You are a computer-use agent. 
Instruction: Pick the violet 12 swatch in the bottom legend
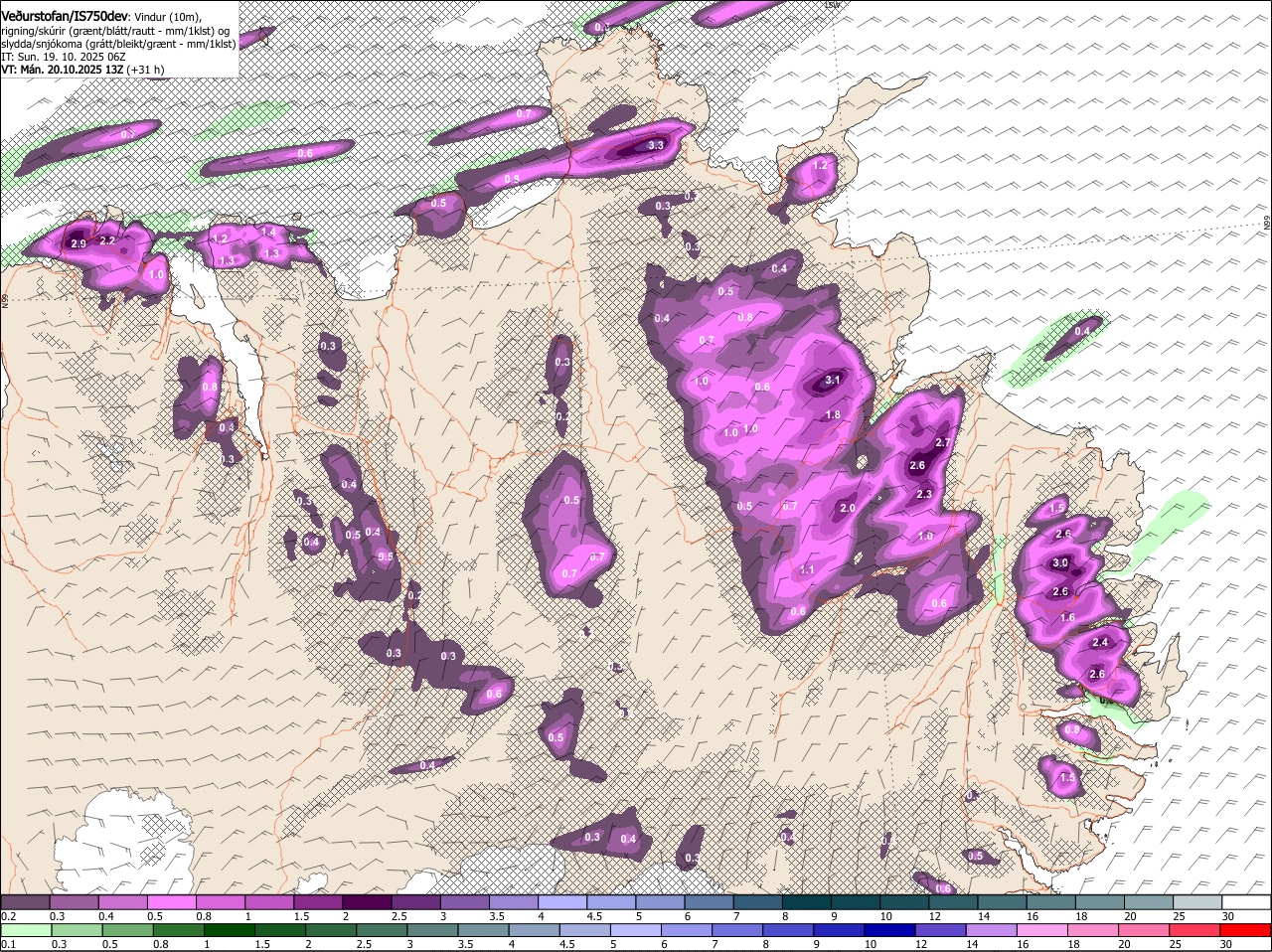click(941, 930)
